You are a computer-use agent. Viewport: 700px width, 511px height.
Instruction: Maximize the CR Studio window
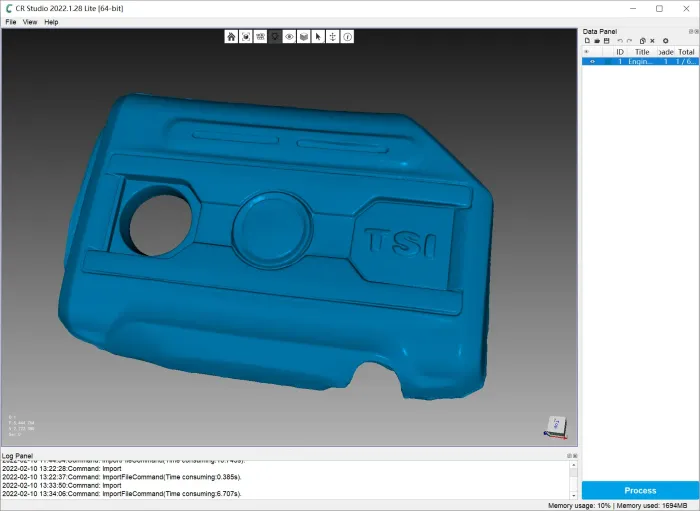click(x=659, y=8)
